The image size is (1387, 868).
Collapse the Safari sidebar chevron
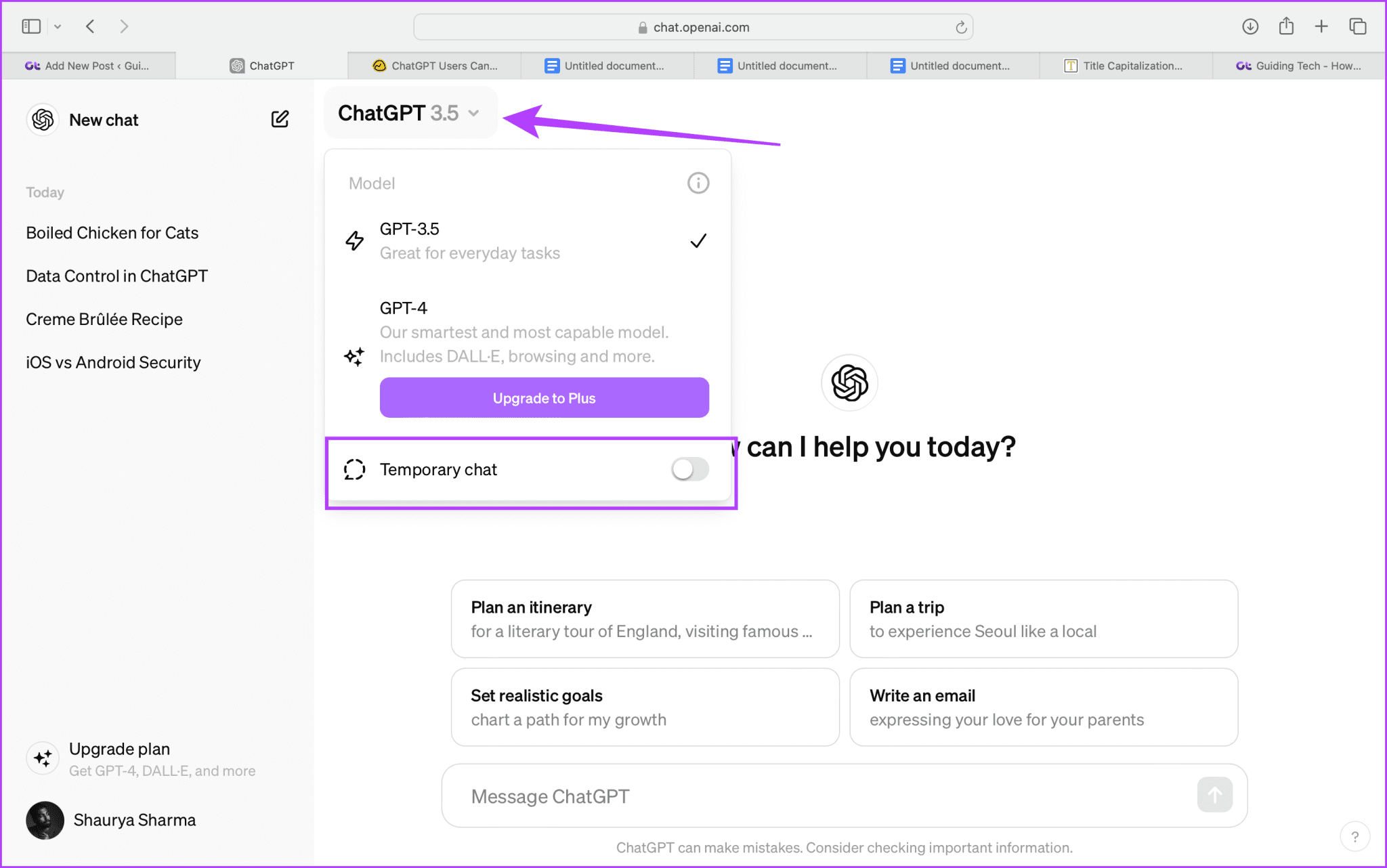(58, 26)
